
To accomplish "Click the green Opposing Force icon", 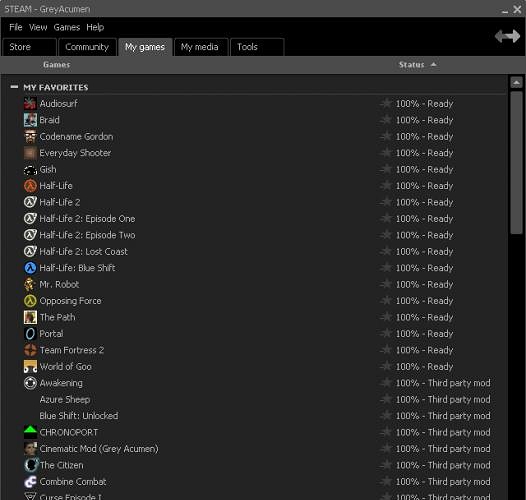I will click(30, 301).
